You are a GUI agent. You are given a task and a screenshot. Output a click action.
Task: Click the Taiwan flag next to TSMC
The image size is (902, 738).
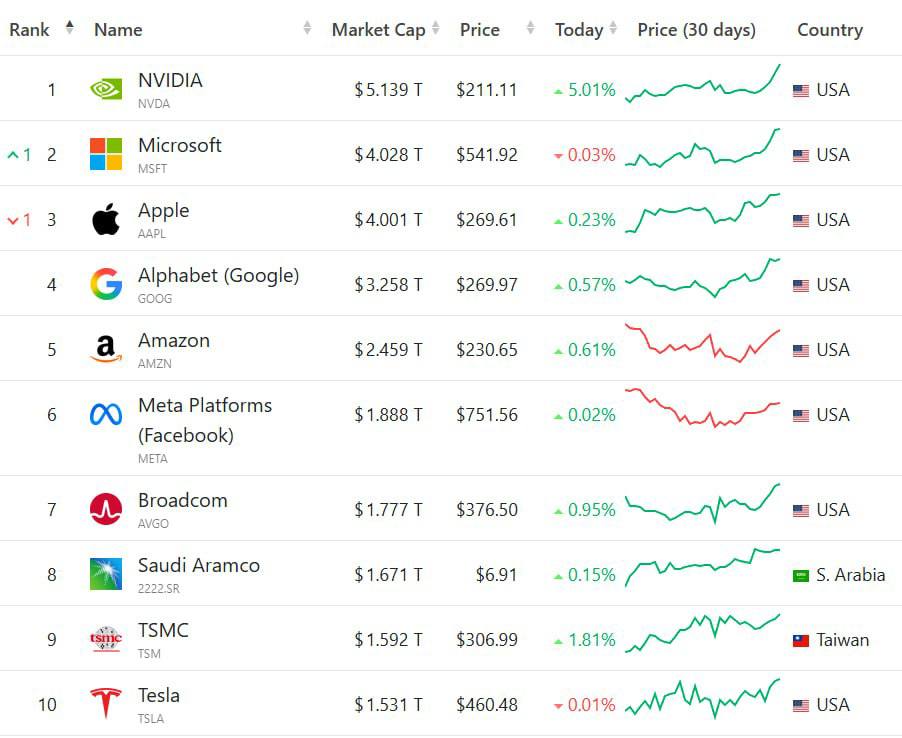pos(801,640)
